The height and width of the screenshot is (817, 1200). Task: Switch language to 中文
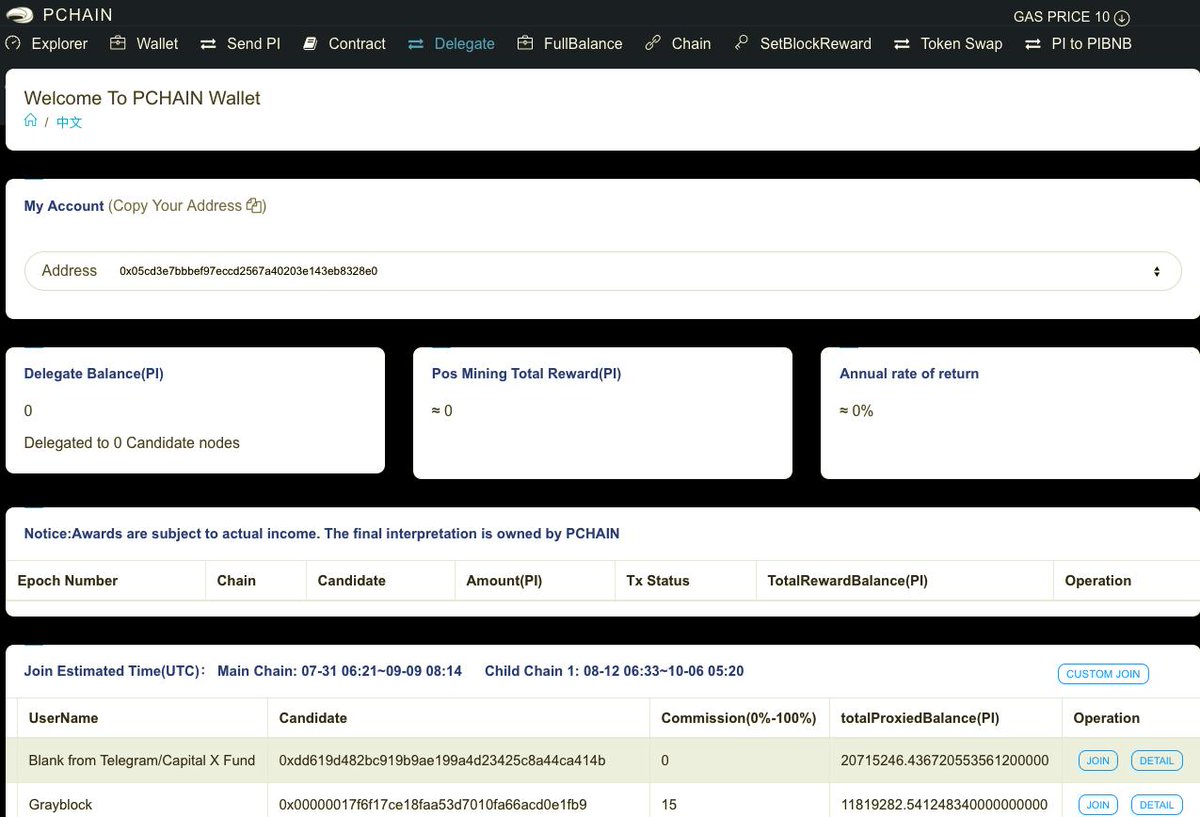pyautogui.click(x=69, y=122)
